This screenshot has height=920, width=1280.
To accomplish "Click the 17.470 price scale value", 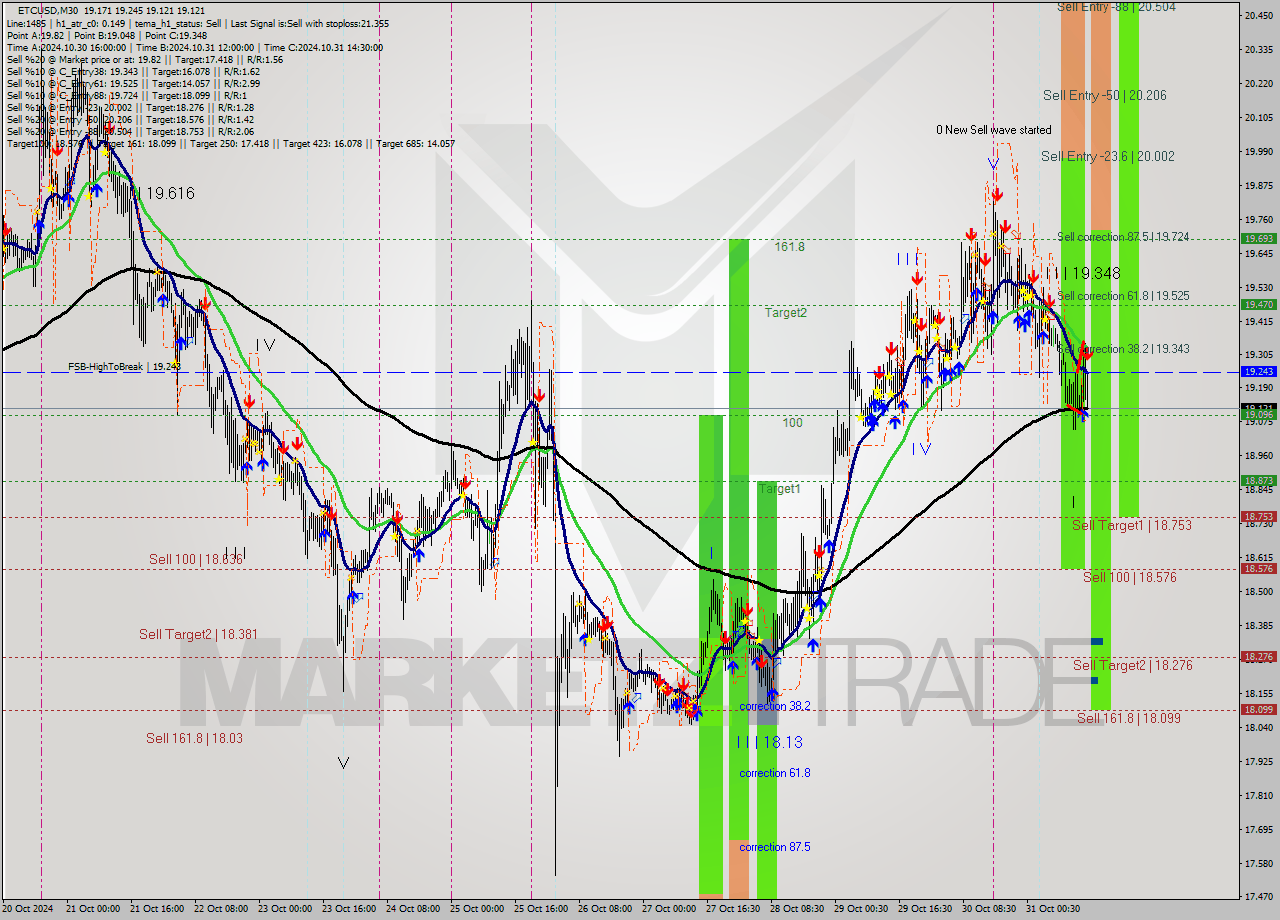I will pyautogui.click(x=1258, y=897).
